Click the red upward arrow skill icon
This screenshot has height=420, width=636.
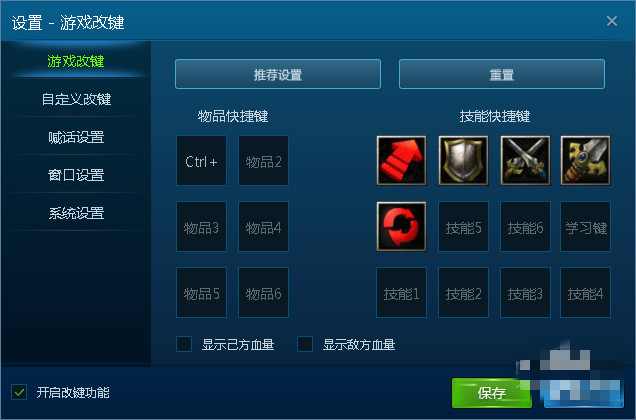401,161
